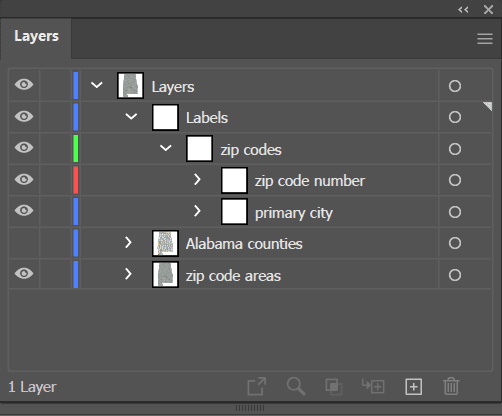Open the Layers panel hamburger menu
This screenshot has width=502, height=416.
[485, 39]
